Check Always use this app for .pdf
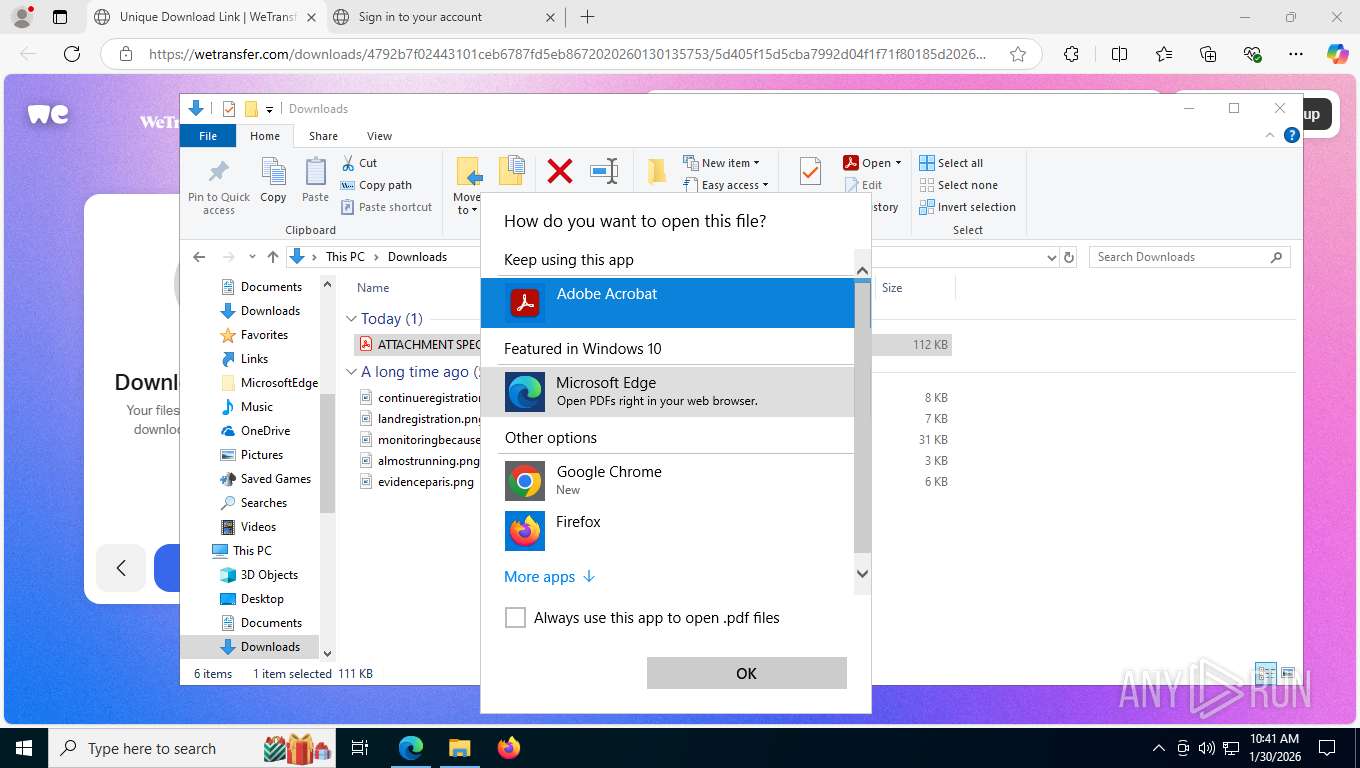Viewport: 1360px width, 768px height. [x=515, y=618]
